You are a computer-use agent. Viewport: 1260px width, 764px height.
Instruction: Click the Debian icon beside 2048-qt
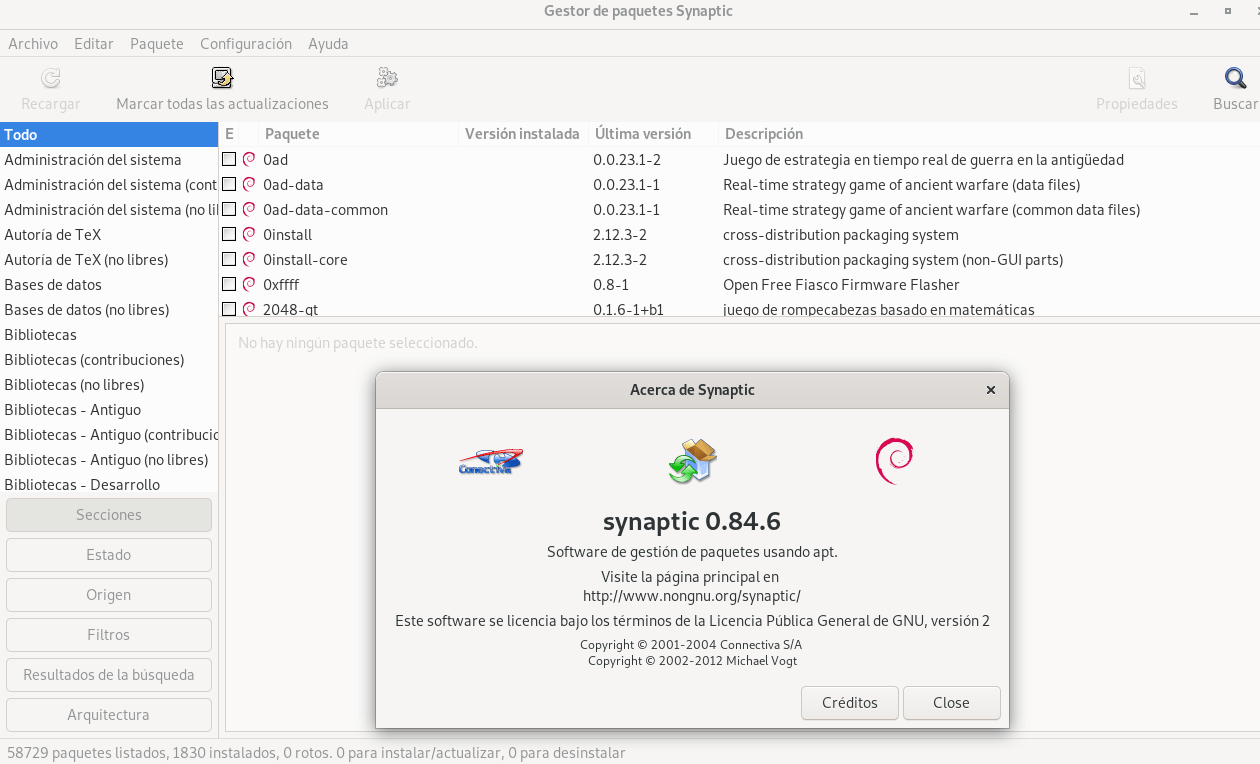pyautogui.click(x=249, y=309)
